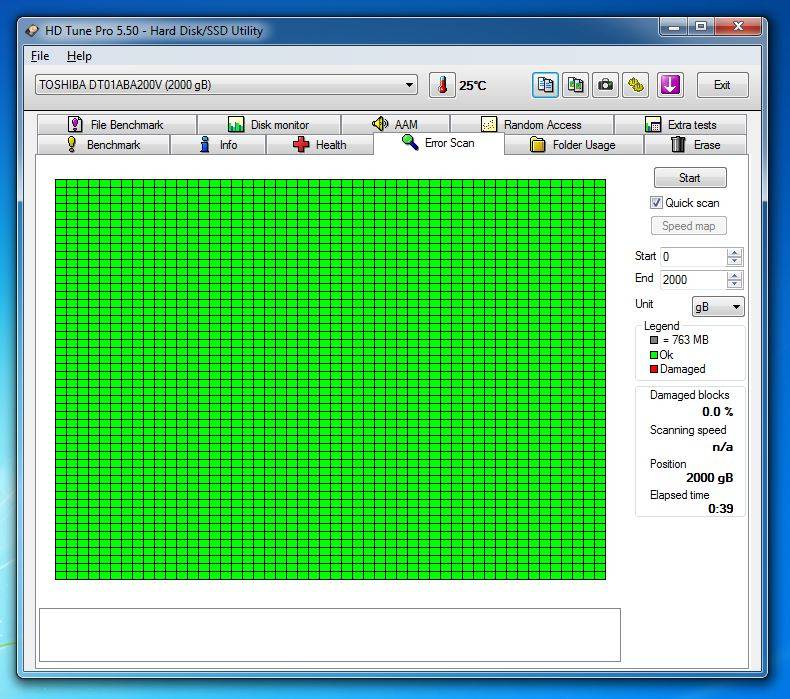Screen dimensions: 790x699
Task: Click the n/a scanning speed value
Action: [x=722, y=447]
